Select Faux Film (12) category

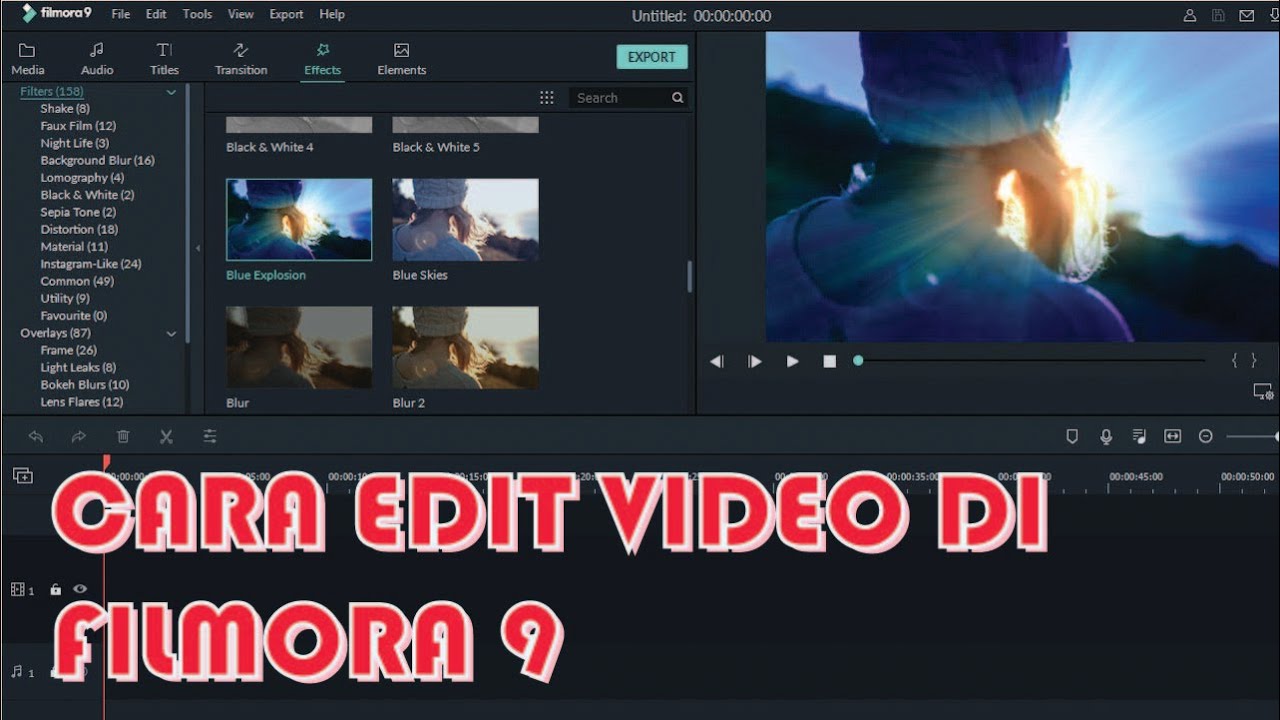[78, 126]
